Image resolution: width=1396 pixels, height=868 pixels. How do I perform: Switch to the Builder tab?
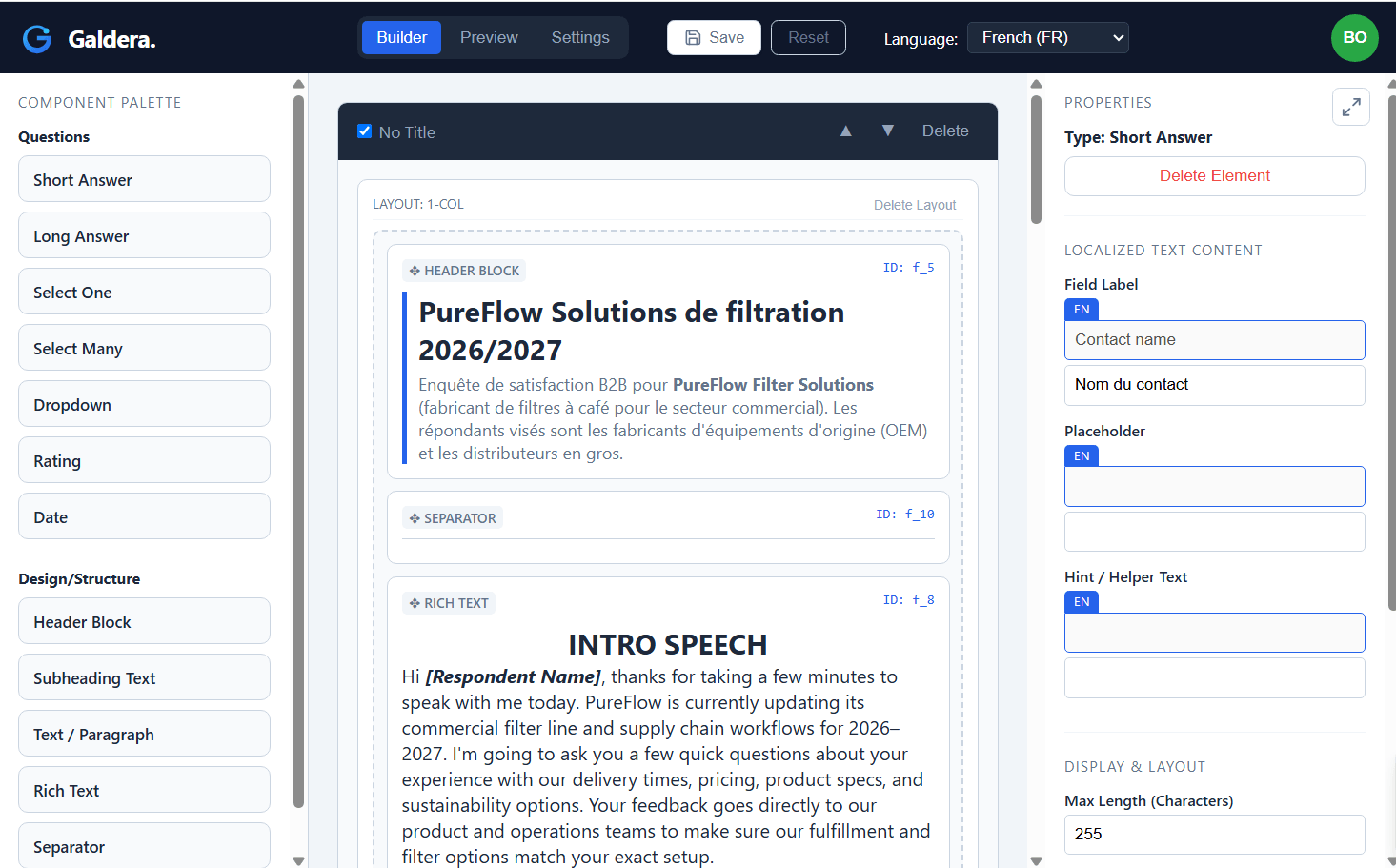pos(401,38)
